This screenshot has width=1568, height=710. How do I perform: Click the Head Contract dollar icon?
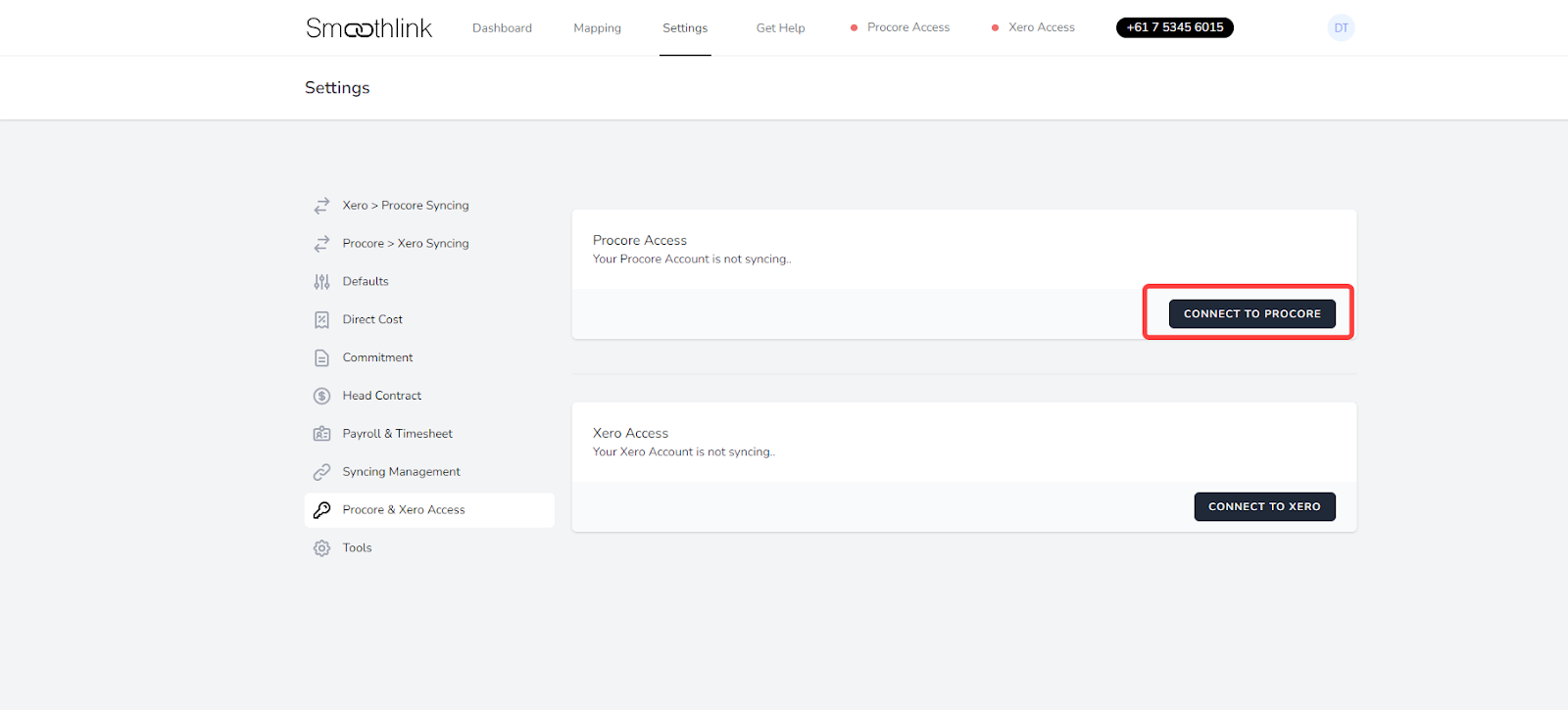[321, 396]
